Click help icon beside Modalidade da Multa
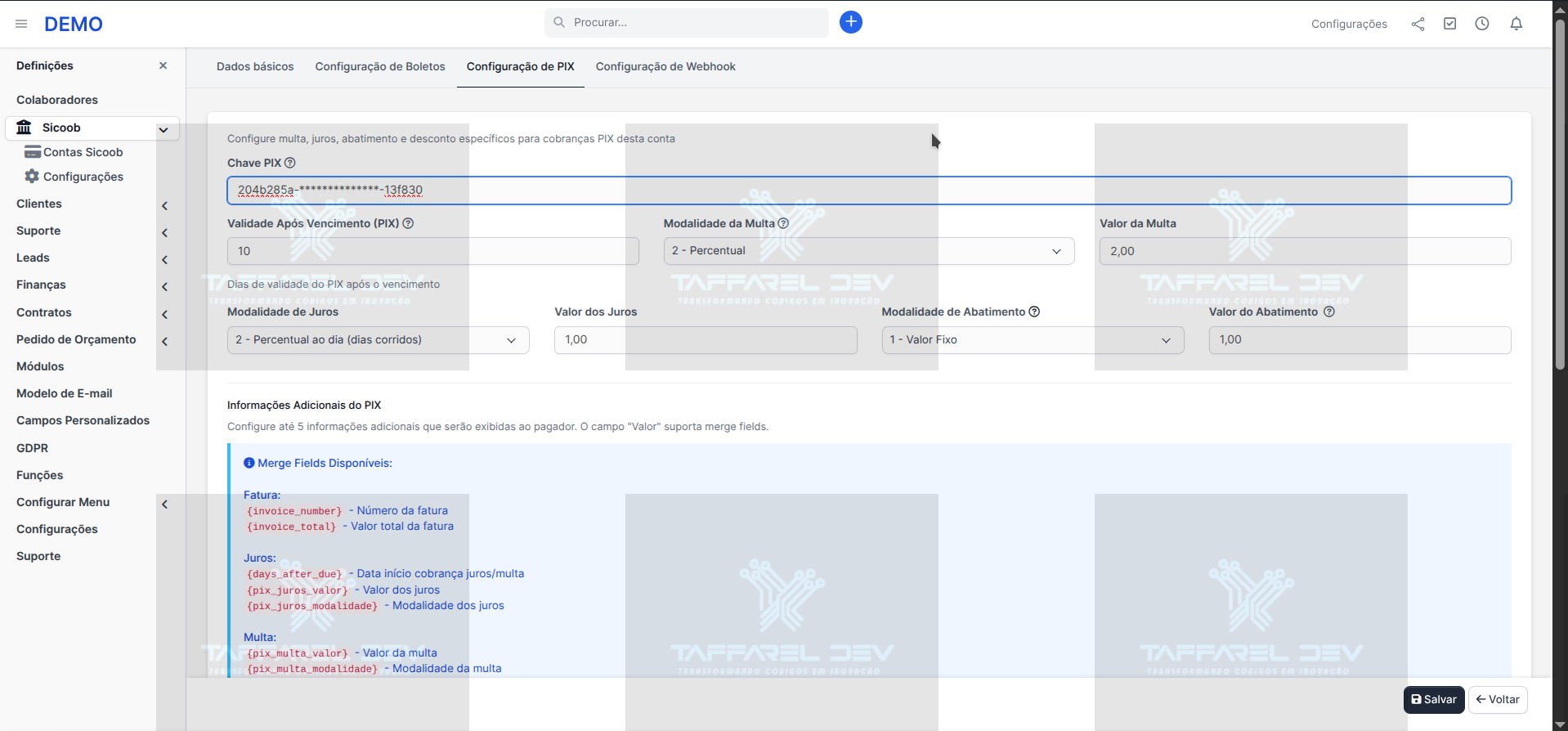Image resolution: width=1568 pixels, height=731 pixels. click(x=783, y=223)
